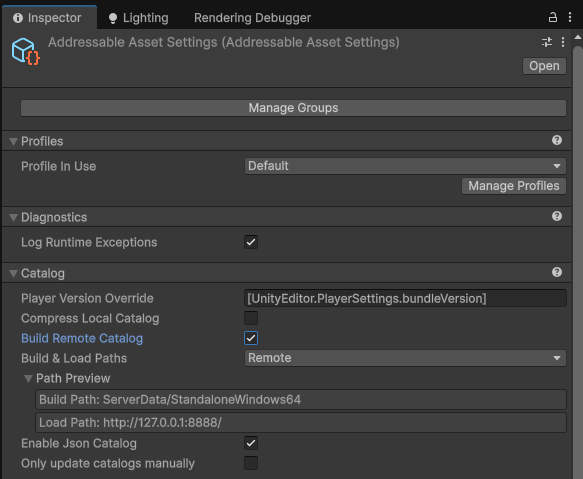Open the asset preset sliders icon
This screenshot has width=583, height=479.
pos(547,42)
